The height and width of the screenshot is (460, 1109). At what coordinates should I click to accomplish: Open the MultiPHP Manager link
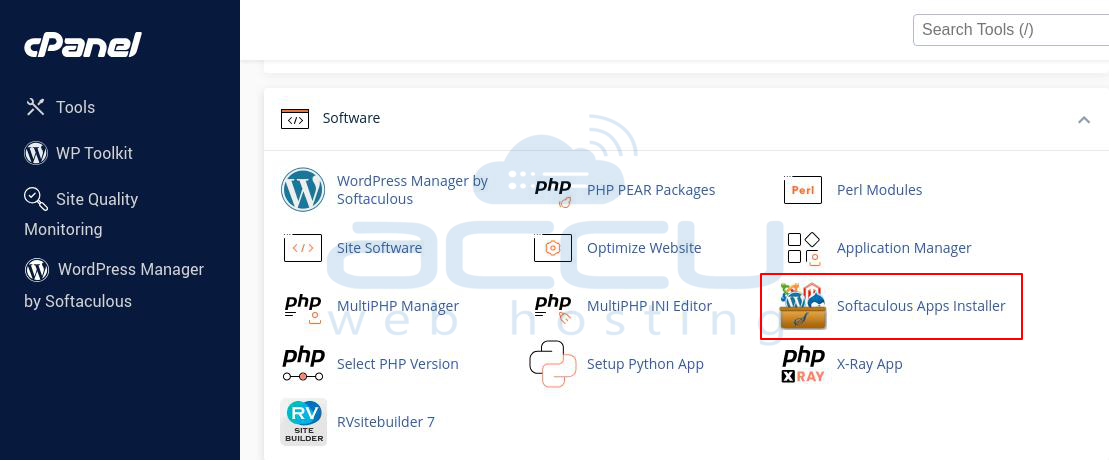coord(397,306)
